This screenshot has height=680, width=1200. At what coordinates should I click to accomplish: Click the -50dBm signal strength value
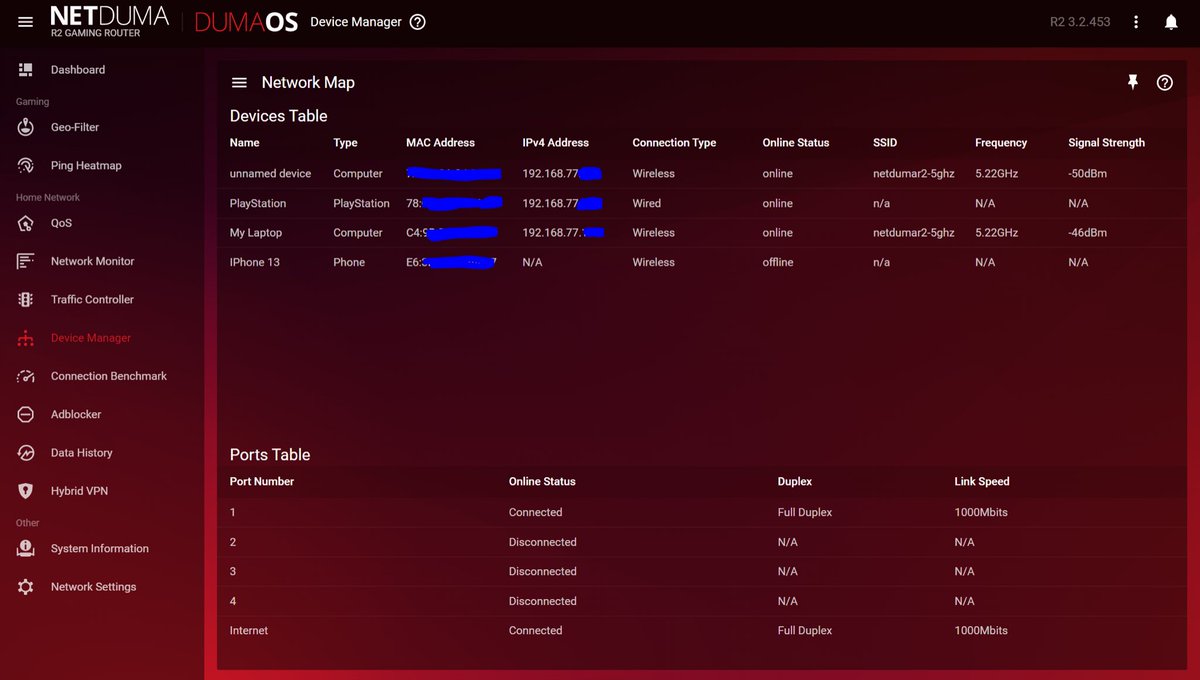click(1088, 173)
